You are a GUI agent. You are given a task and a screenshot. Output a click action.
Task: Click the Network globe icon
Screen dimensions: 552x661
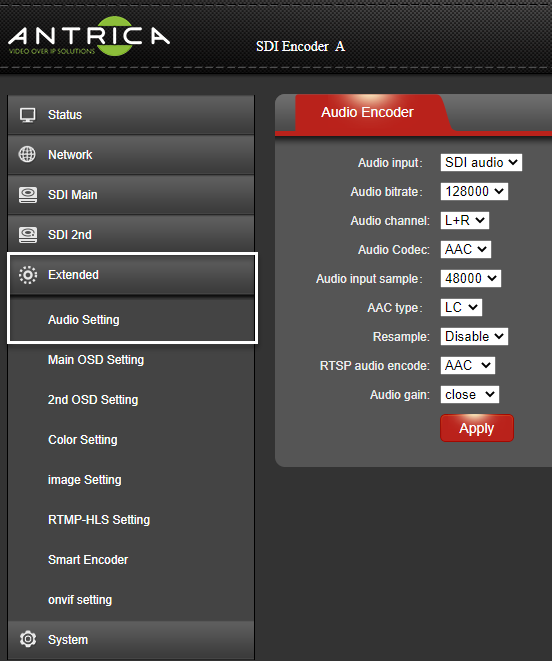(x=27, y=154)
